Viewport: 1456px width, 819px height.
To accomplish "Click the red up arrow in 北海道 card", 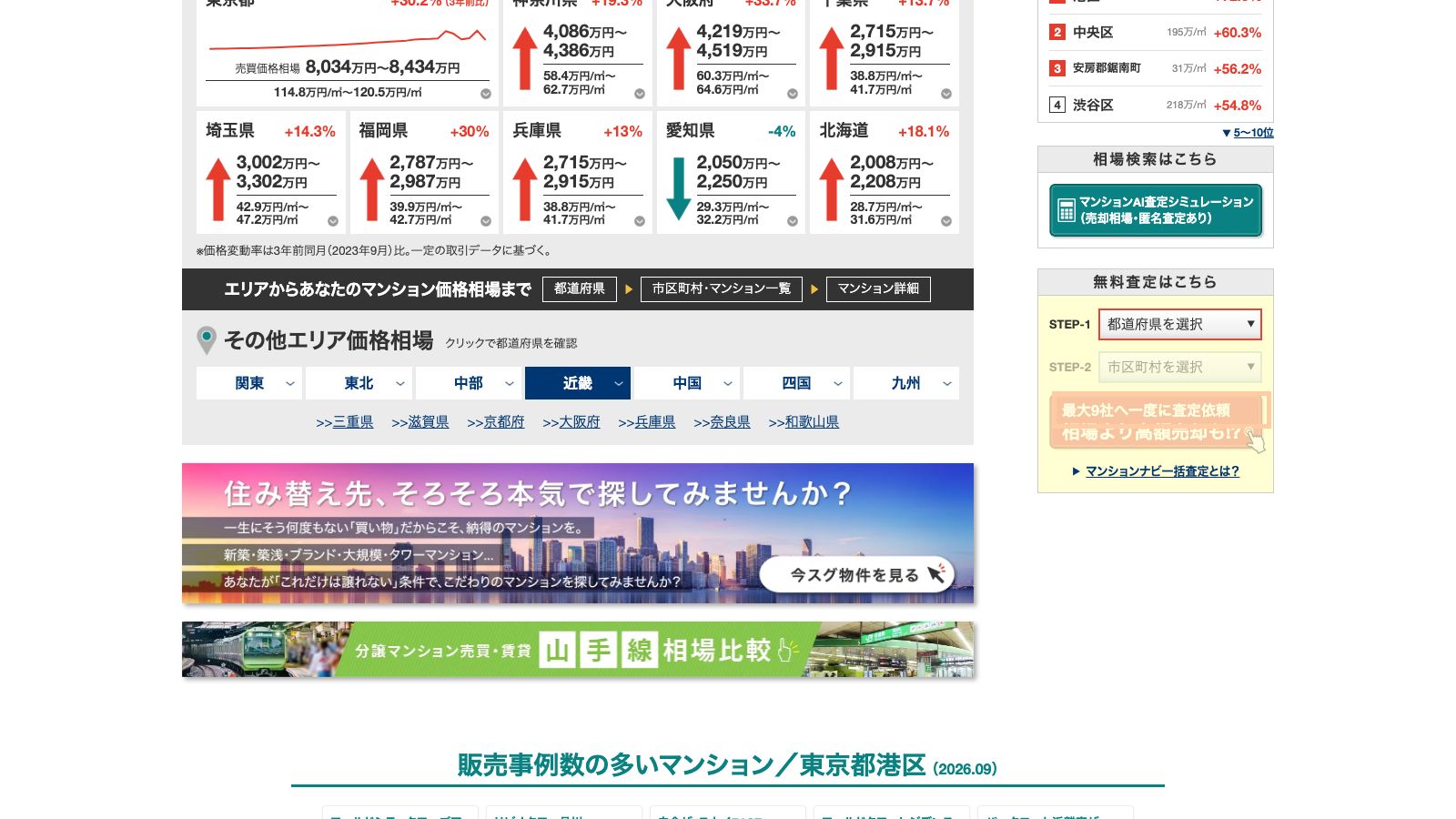I will [x=832, y=189].
